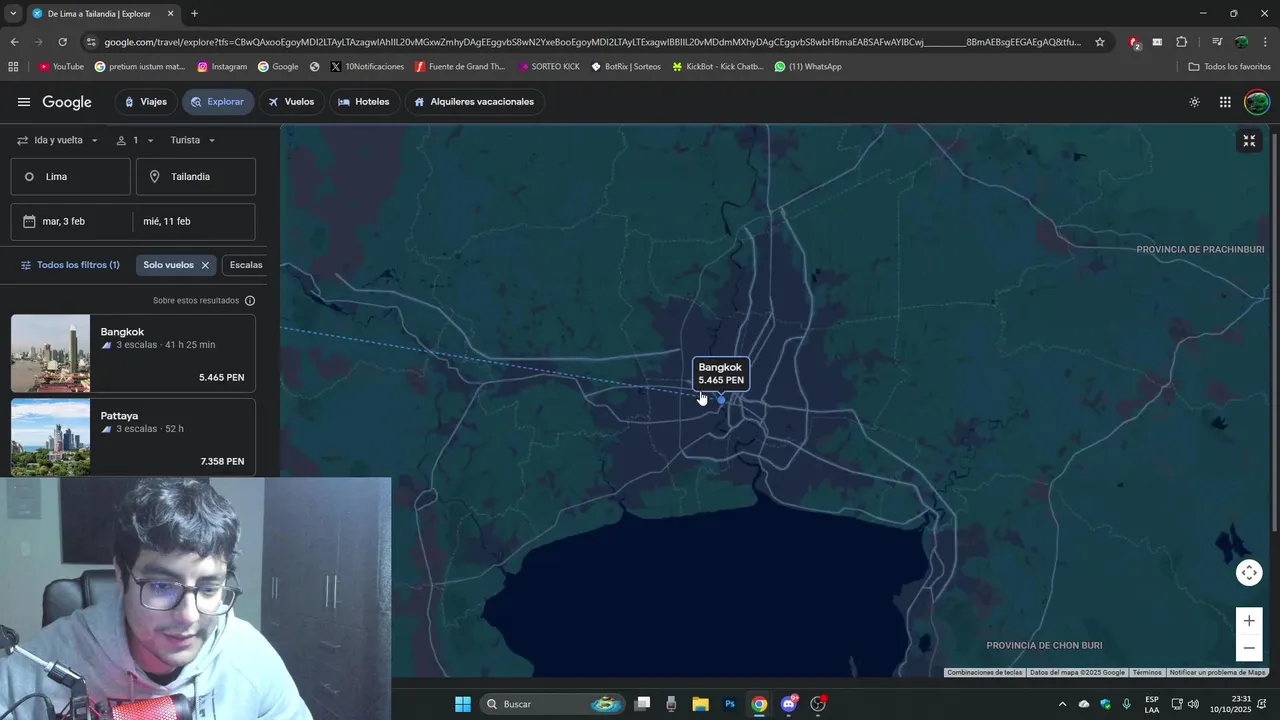Click the Bangkok 5.465 PEN map marker
The height and width of the screenshot is (720, 1280).
pyautogui.click(x=721, y=374)
